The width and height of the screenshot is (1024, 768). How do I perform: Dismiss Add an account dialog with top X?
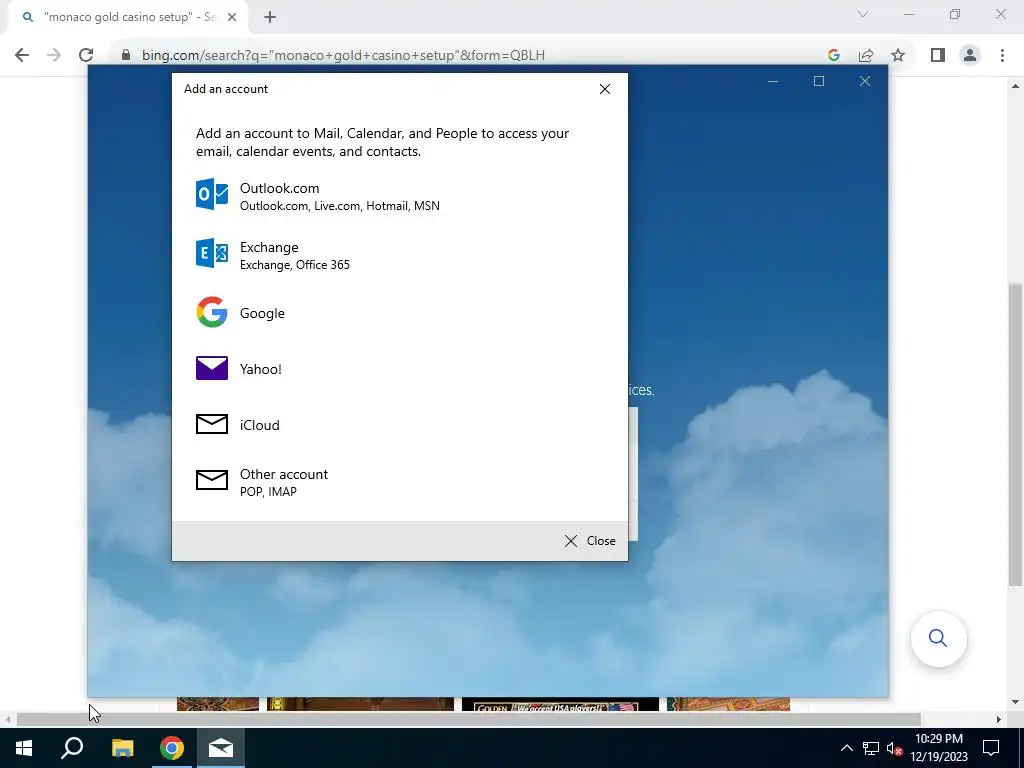605,89
